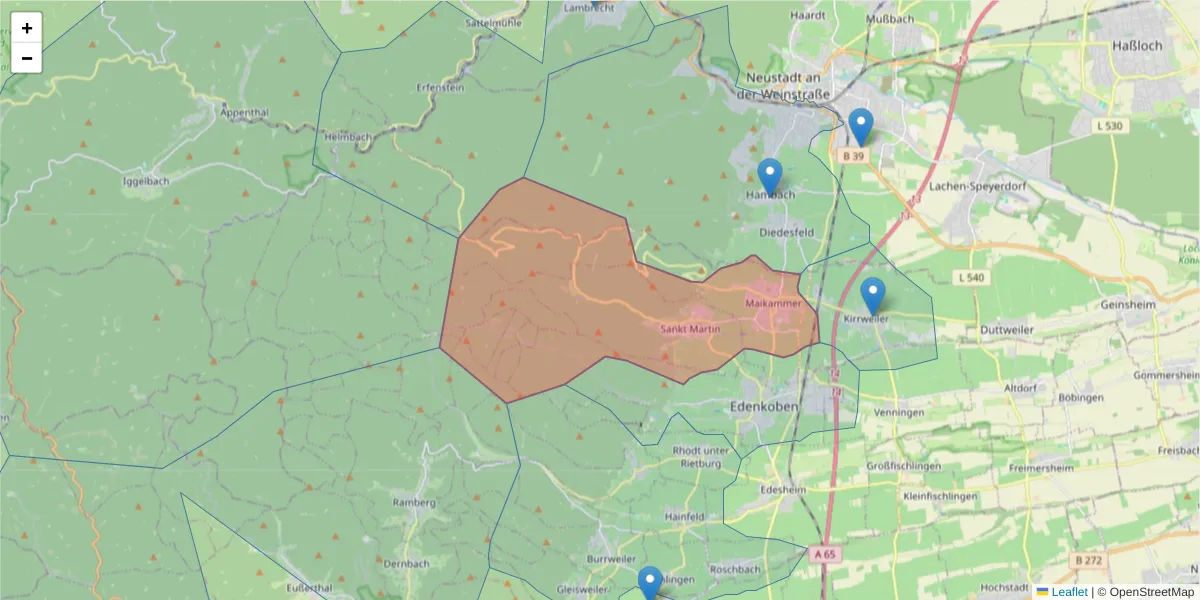Click the L 530 road shield
Viewport: 1200px width, 600px height.
(1110, 127)
